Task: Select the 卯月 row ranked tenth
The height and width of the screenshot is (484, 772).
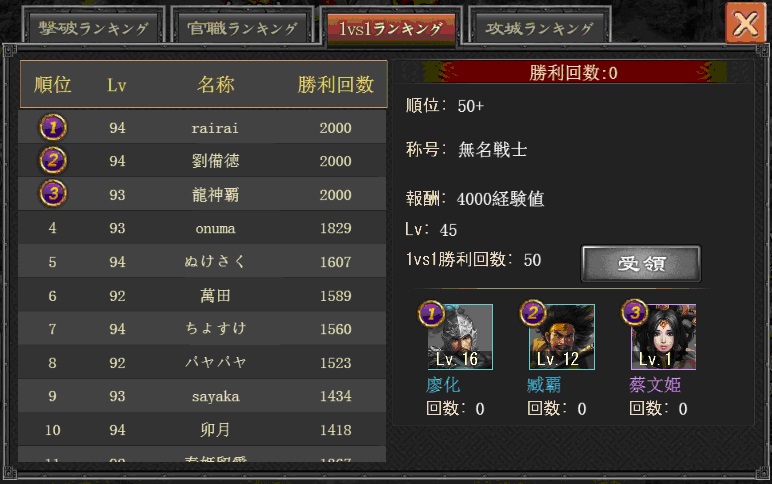Action: (x=202, y=430)
